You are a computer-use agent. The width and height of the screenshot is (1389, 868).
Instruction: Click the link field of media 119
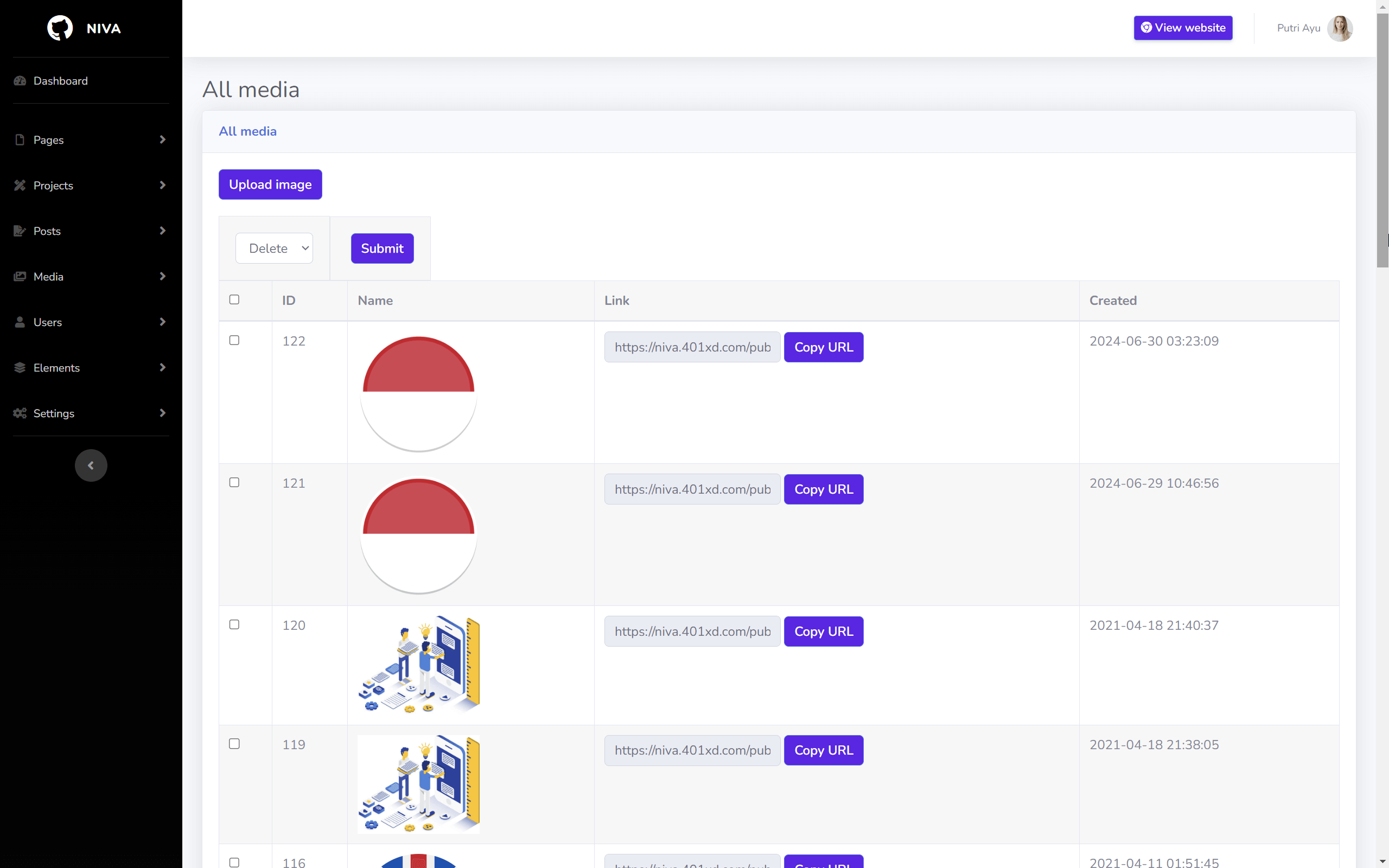[692, 750]
